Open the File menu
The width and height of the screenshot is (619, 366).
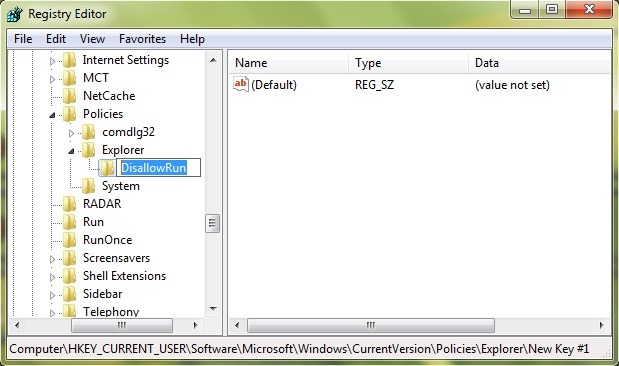23,39
